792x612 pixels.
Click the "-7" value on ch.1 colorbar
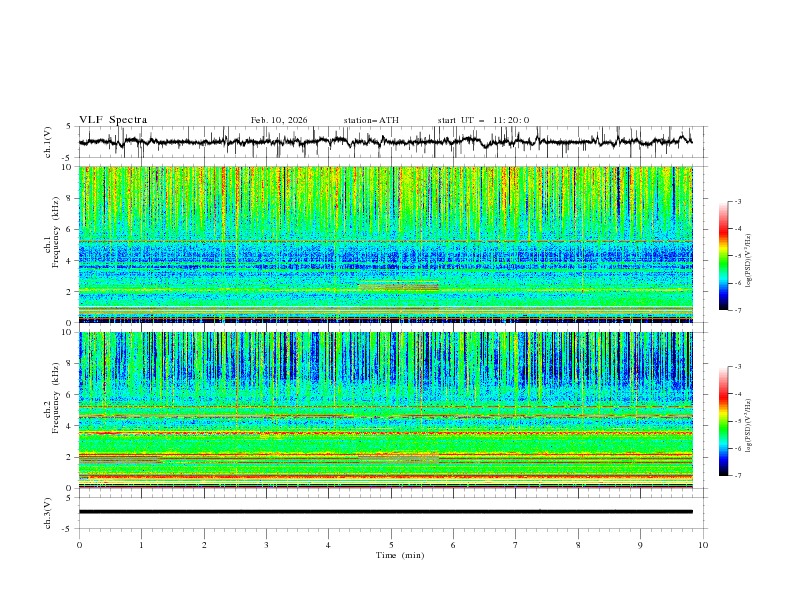[x=737, y=310]
